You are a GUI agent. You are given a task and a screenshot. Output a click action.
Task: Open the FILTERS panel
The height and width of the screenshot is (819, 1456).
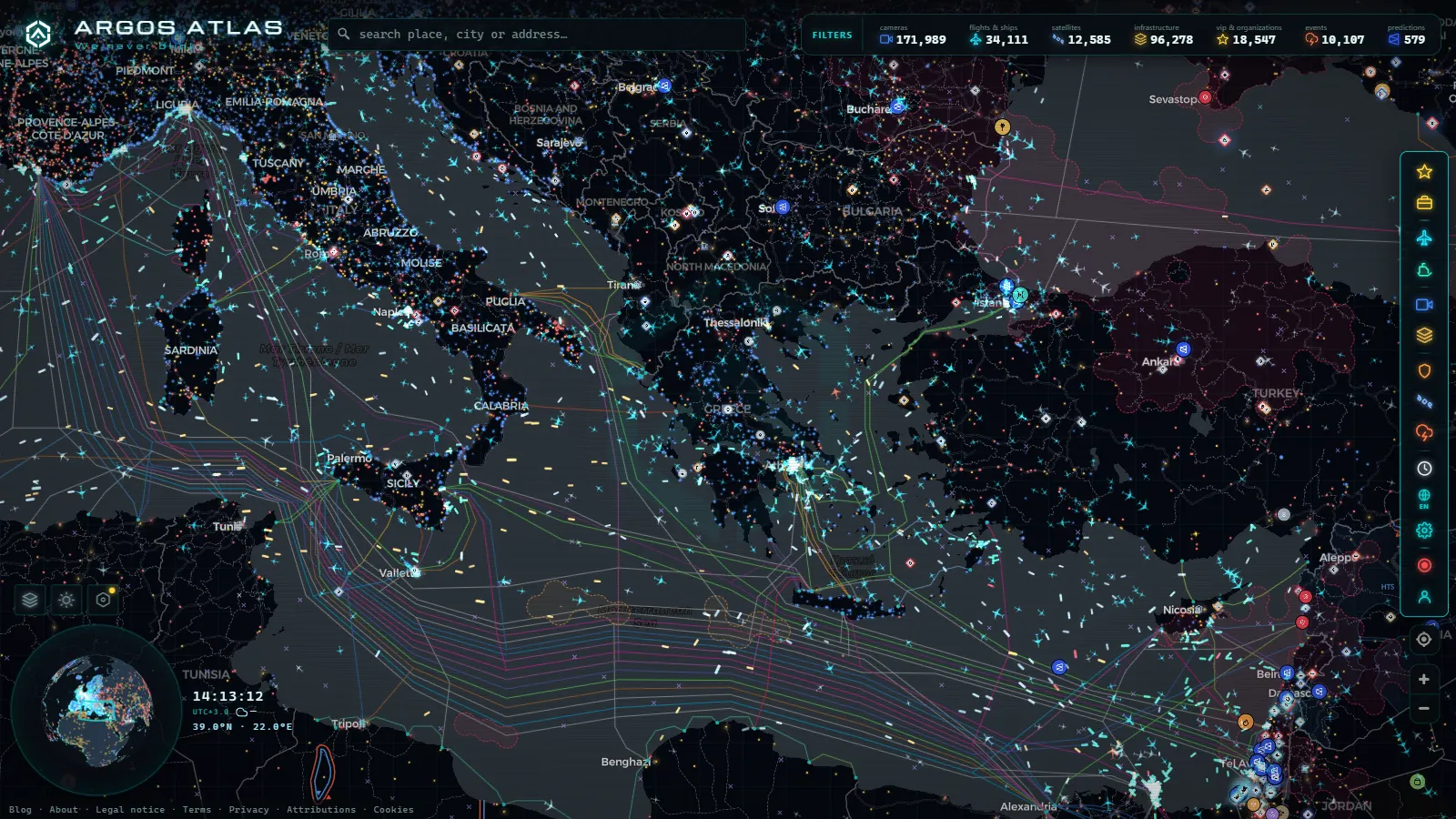(832, 35)
